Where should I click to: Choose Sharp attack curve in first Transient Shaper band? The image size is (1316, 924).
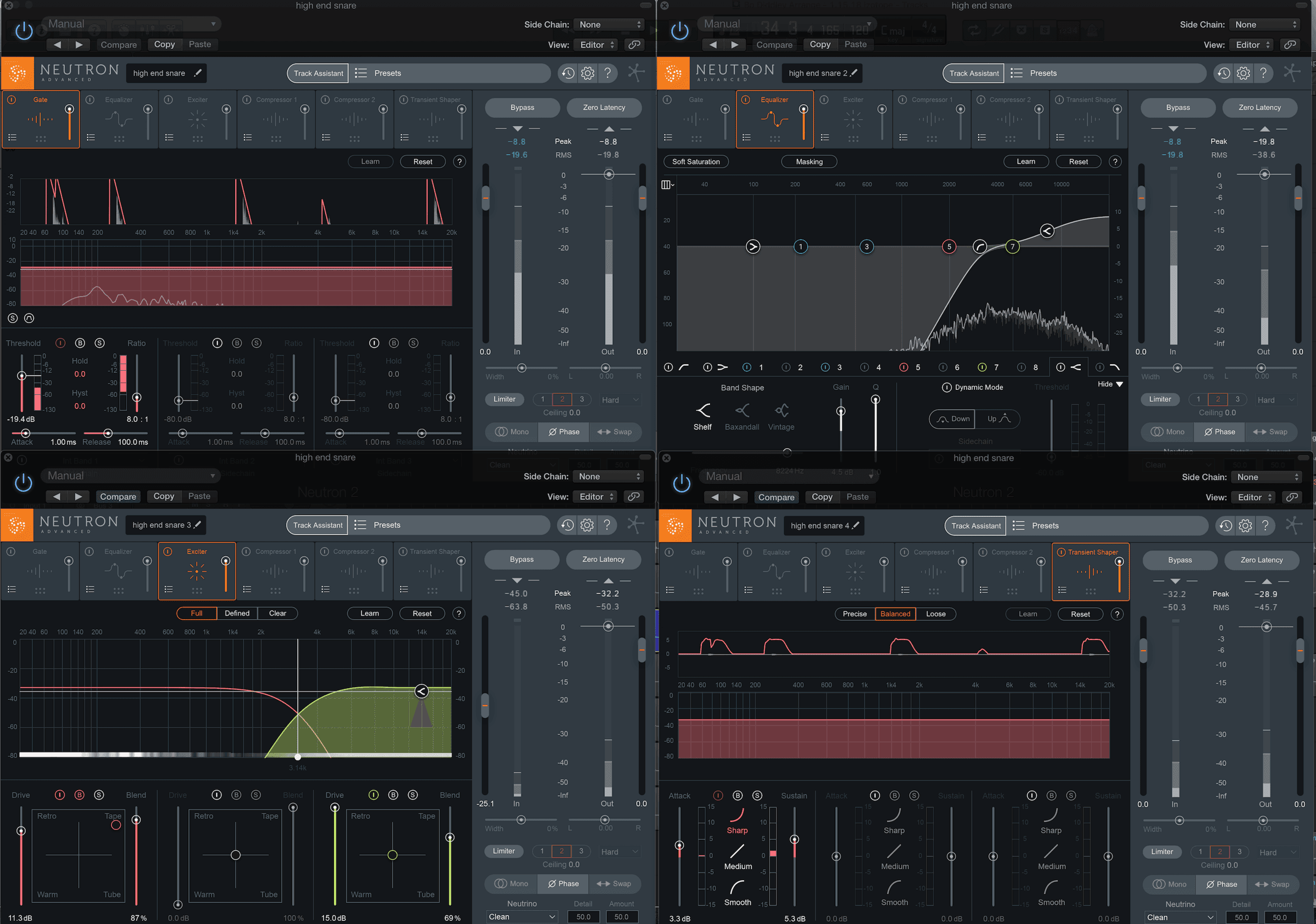[x=737, y=815]
